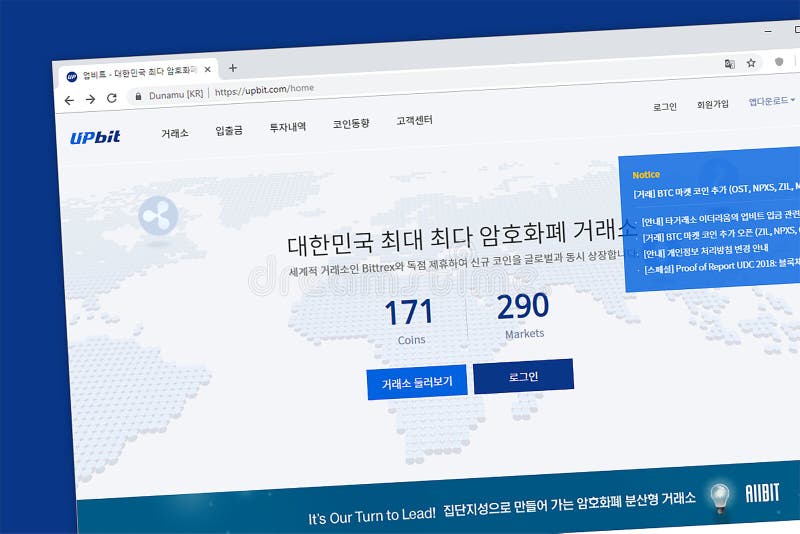Expand the 앱다운로드 dropdown
Viewport: 800px width, 534px height.
click(772, 101)
